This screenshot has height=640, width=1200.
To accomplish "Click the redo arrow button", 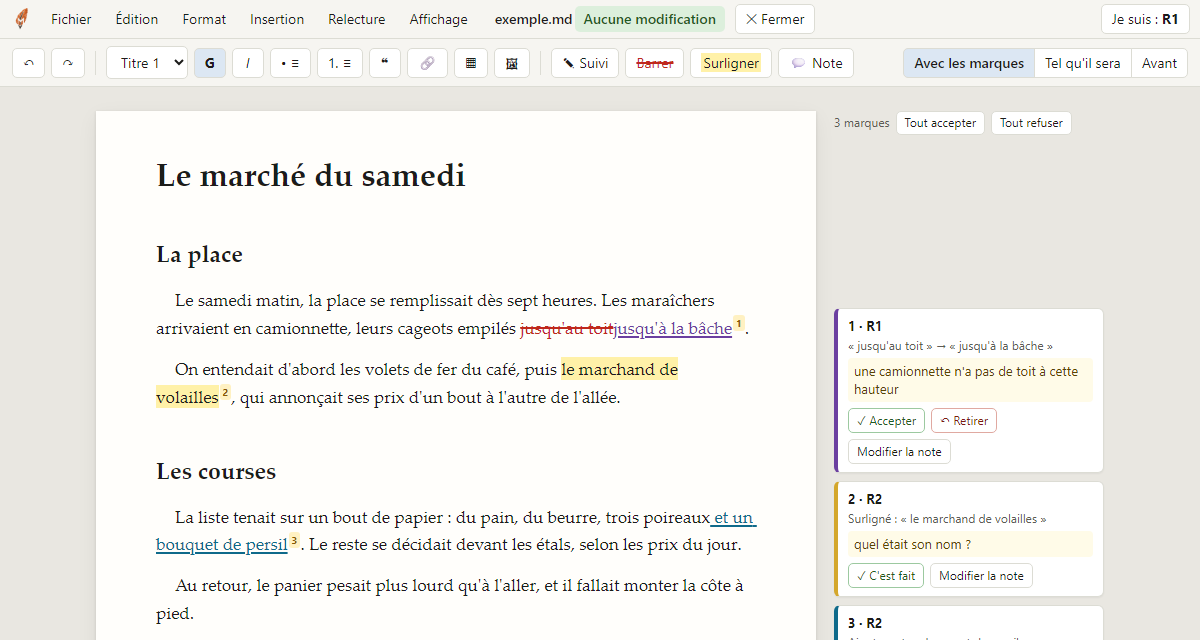I will pos(68,63).
